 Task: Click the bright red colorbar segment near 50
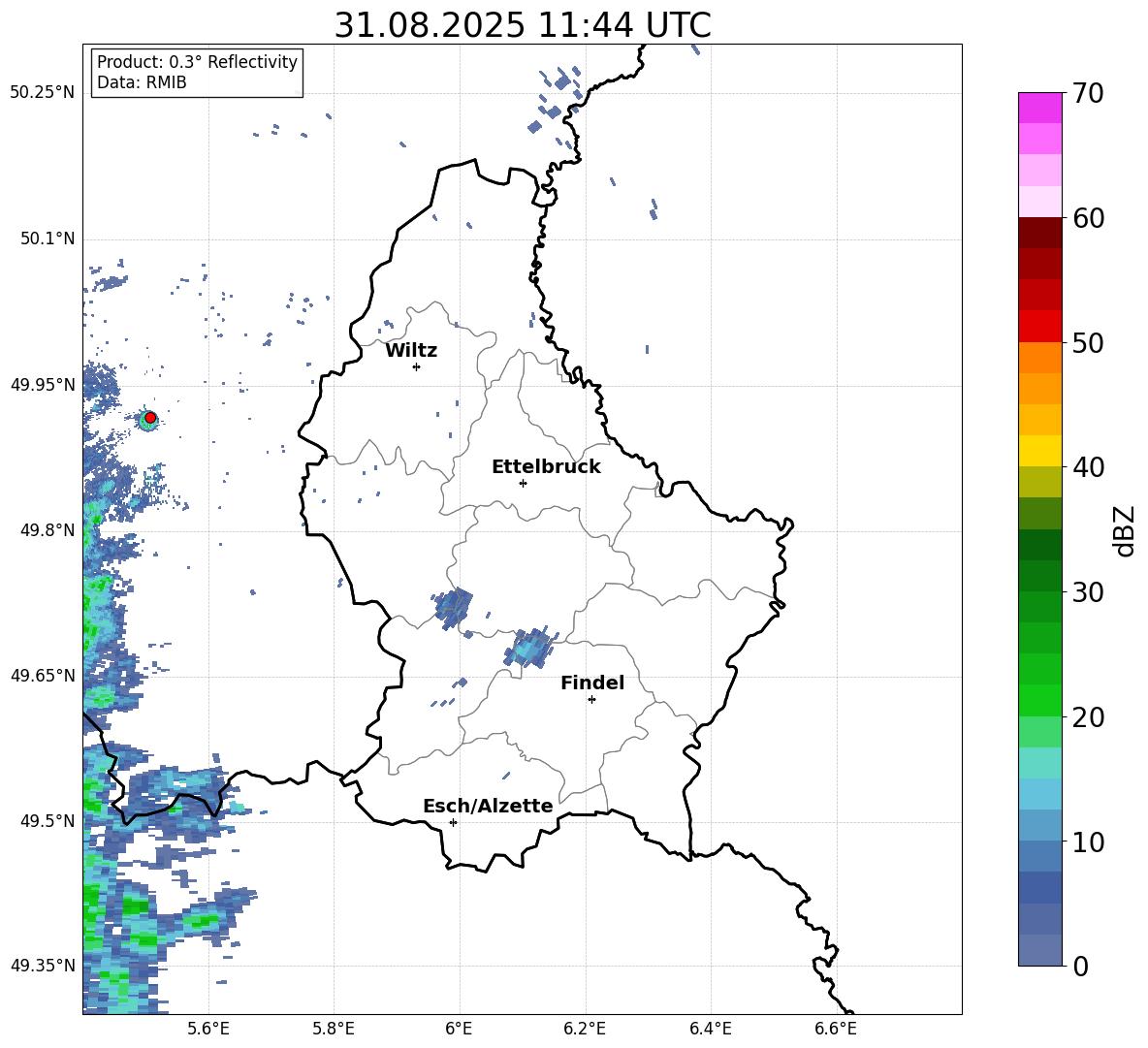(x=1039, y=327)
